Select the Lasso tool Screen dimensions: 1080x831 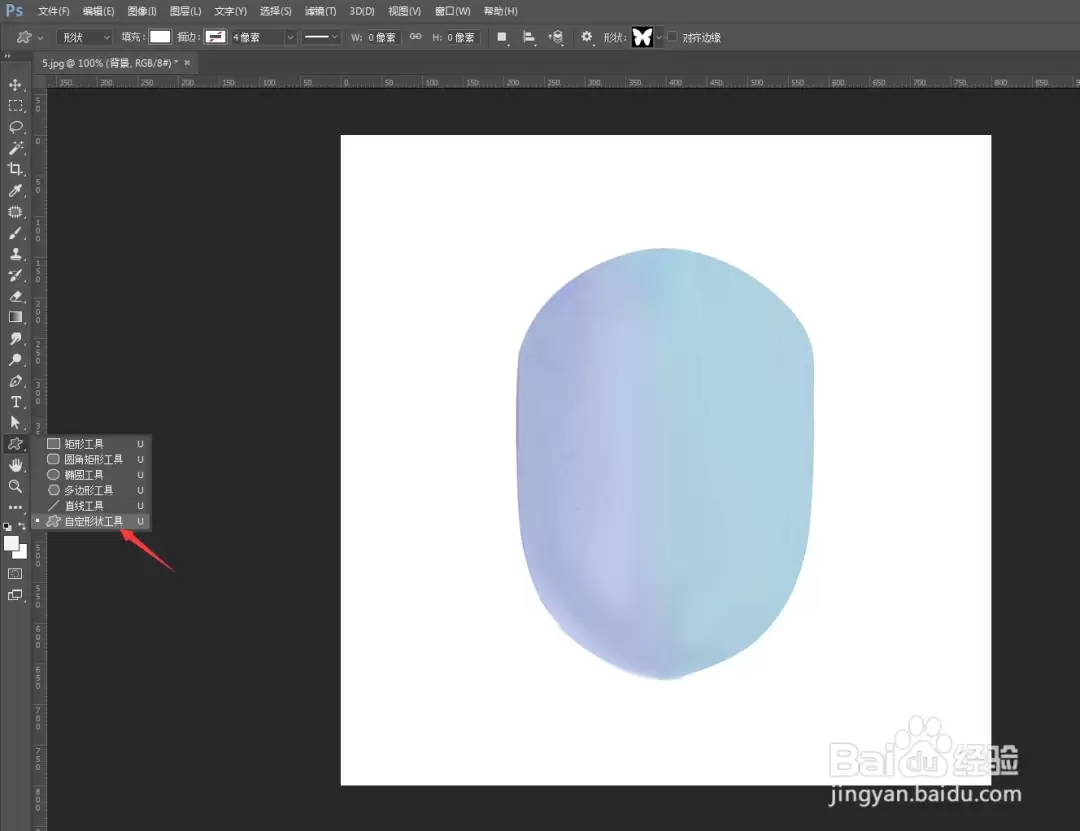[15, 127]
